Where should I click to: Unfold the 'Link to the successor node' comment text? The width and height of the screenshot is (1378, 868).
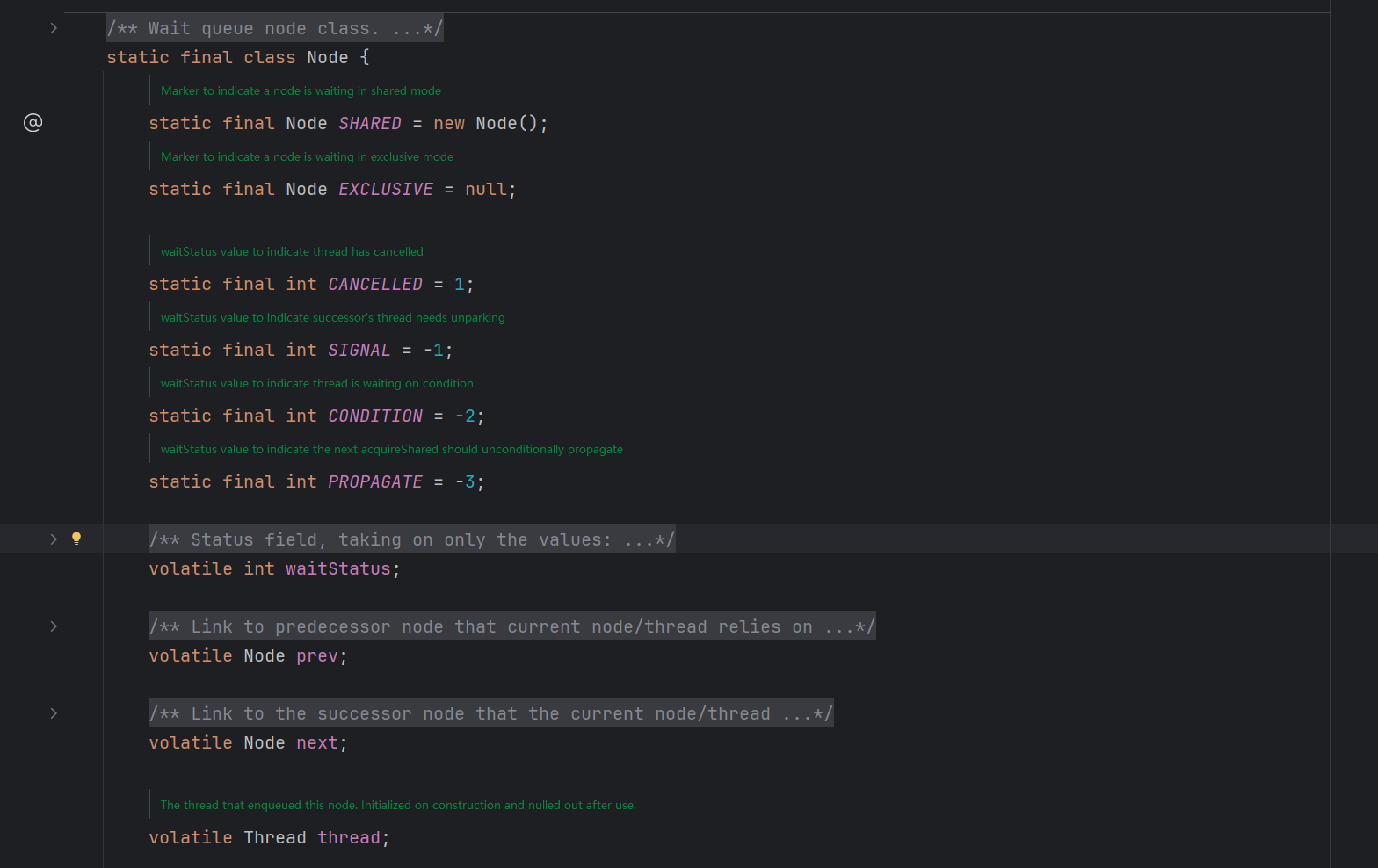tap(490, 714)
